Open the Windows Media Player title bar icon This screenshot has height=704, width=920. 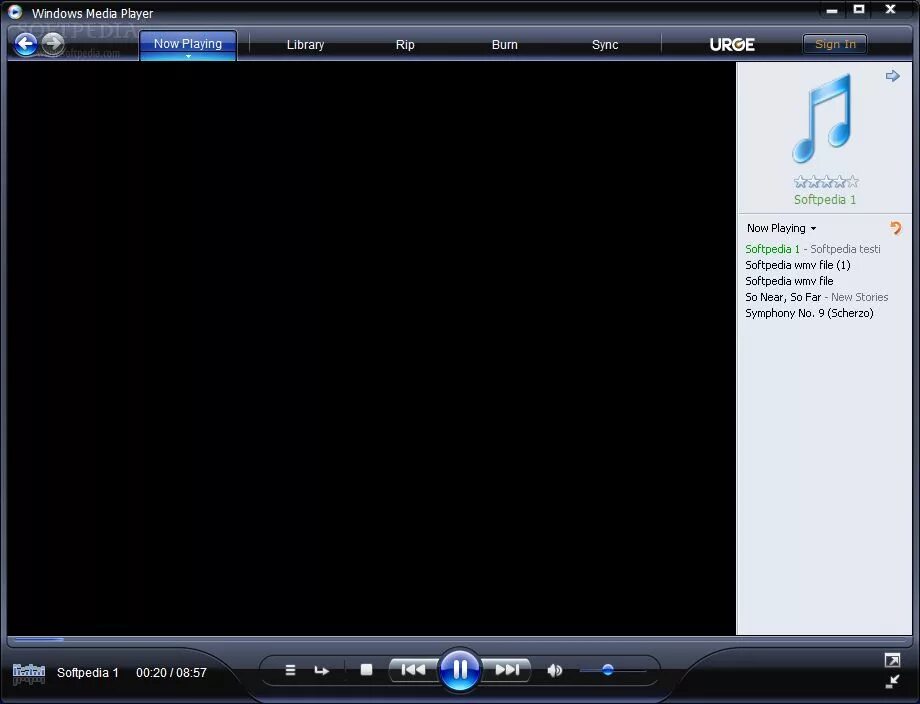[15, 12]
